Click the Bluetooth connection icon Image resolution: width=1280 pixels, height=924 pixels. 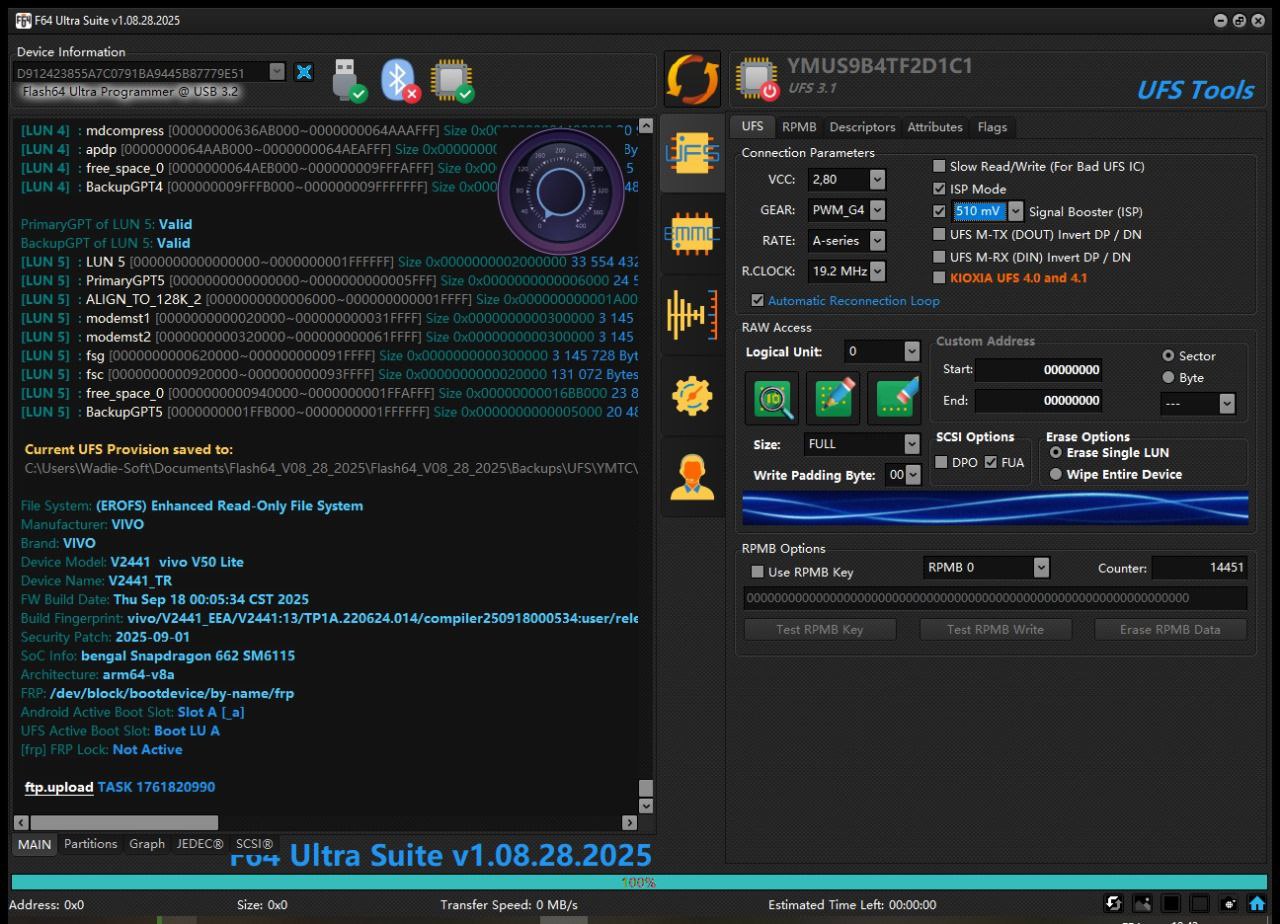pos(400,80)
